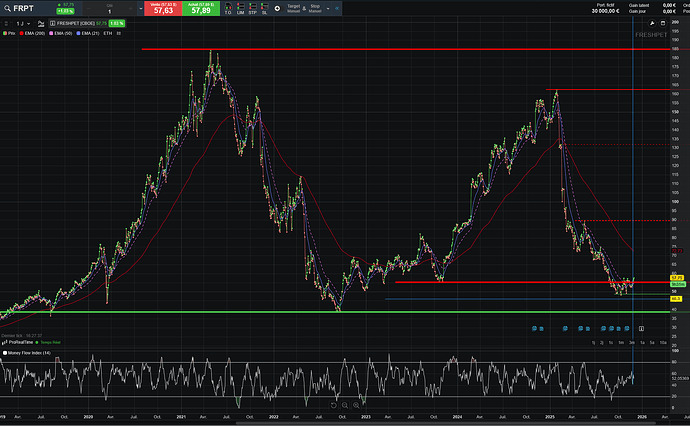The height and width of the screenshot is (426, 690).
Task: Click the search icon next to FRPT
Action: click(8, 8)
